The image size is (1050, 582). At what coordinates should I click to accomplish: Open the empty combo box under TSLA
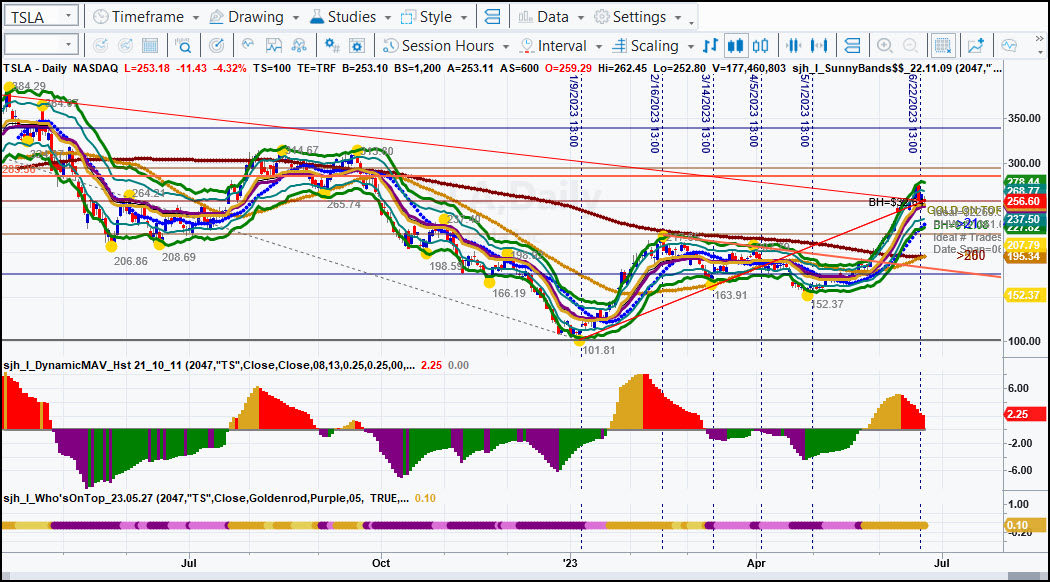point(41,45)
